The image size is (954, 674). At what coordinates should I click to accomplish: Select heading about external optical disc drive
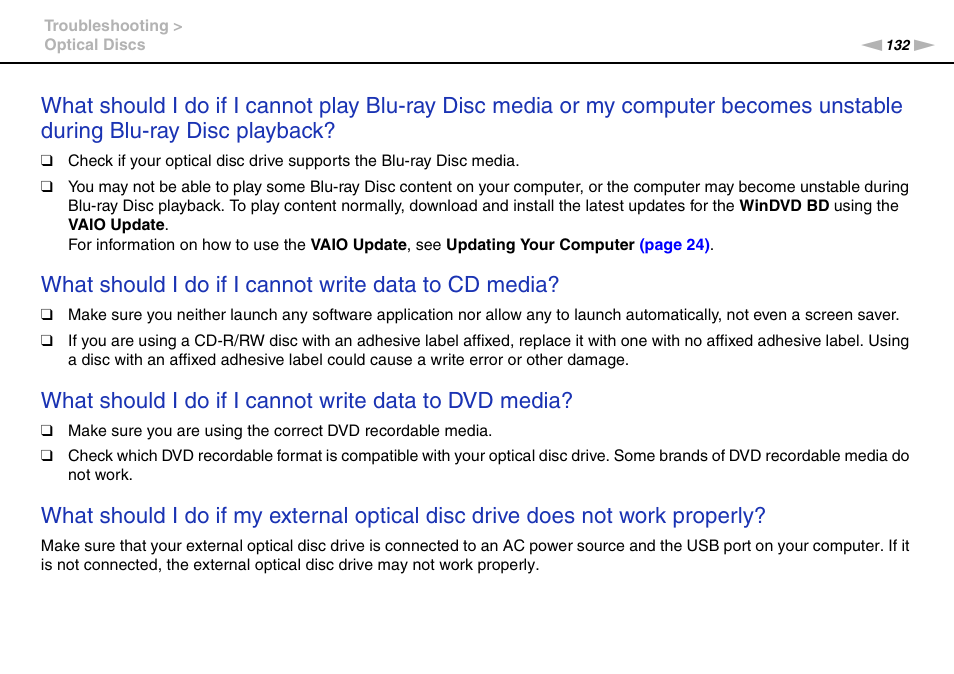pos(403,516)
